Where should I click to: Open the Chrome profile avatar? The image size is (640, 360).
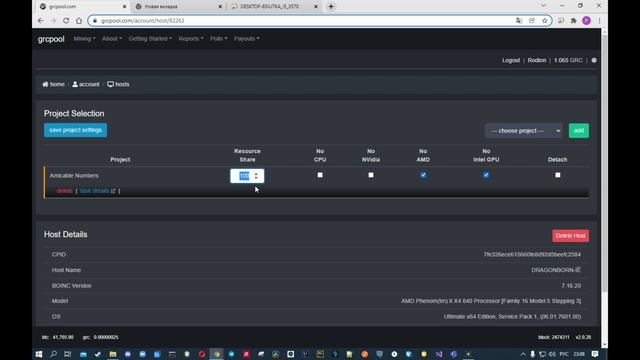click(x=587, y=20)
